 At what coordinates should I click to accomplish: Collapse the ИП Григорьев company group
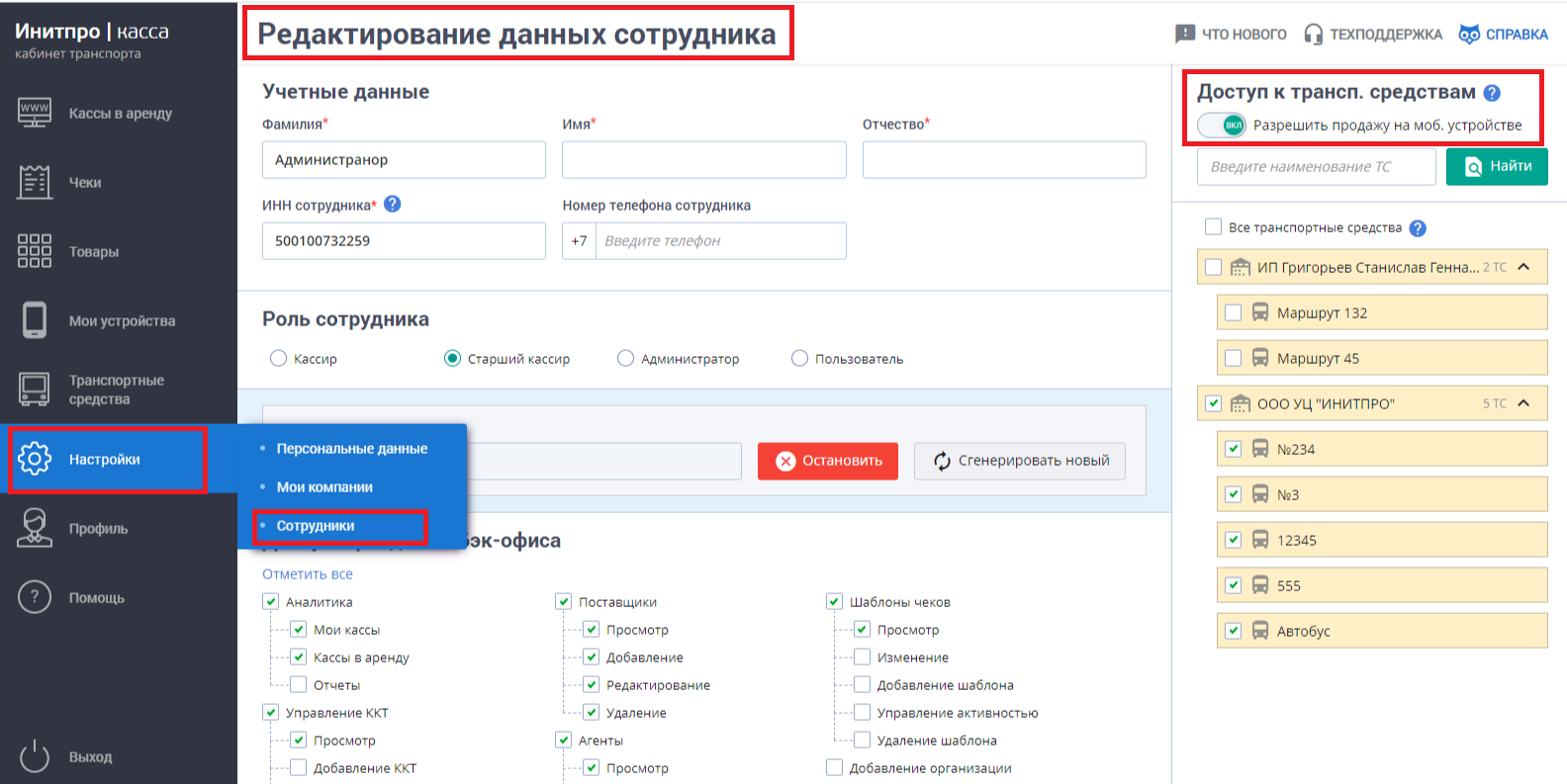pos(1523,267)
